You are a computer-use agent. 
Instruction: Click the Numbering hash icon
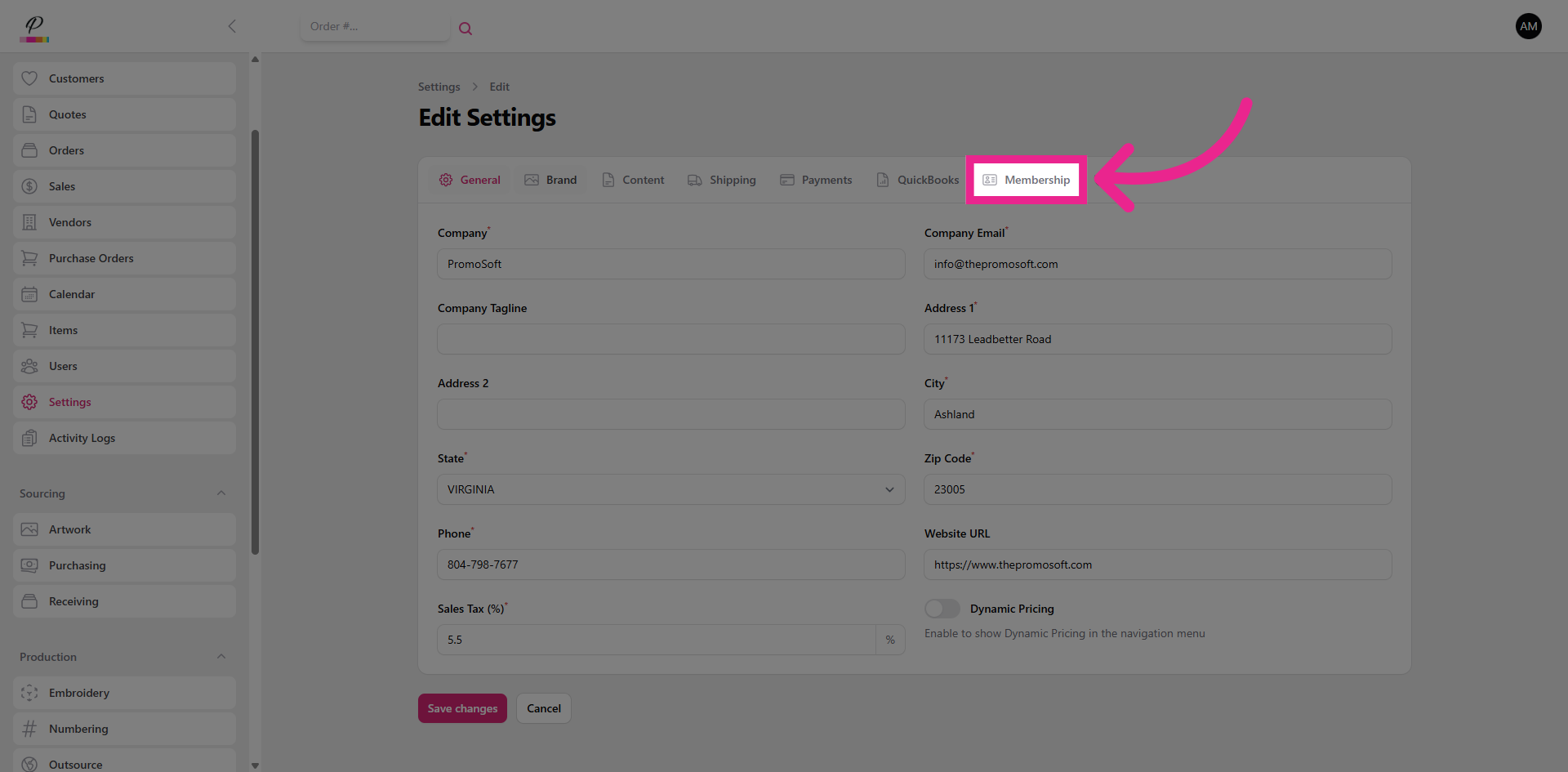[29, 729]
